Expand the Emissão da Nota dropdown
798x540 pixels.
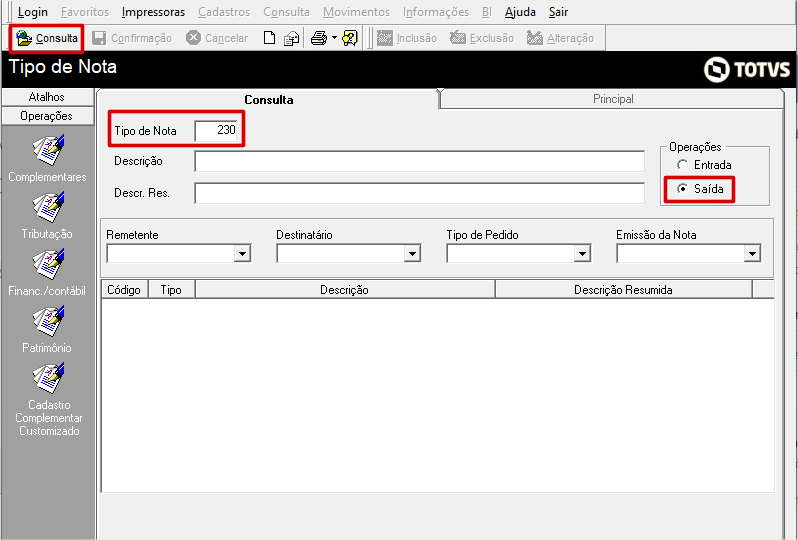tap(752, 253)
